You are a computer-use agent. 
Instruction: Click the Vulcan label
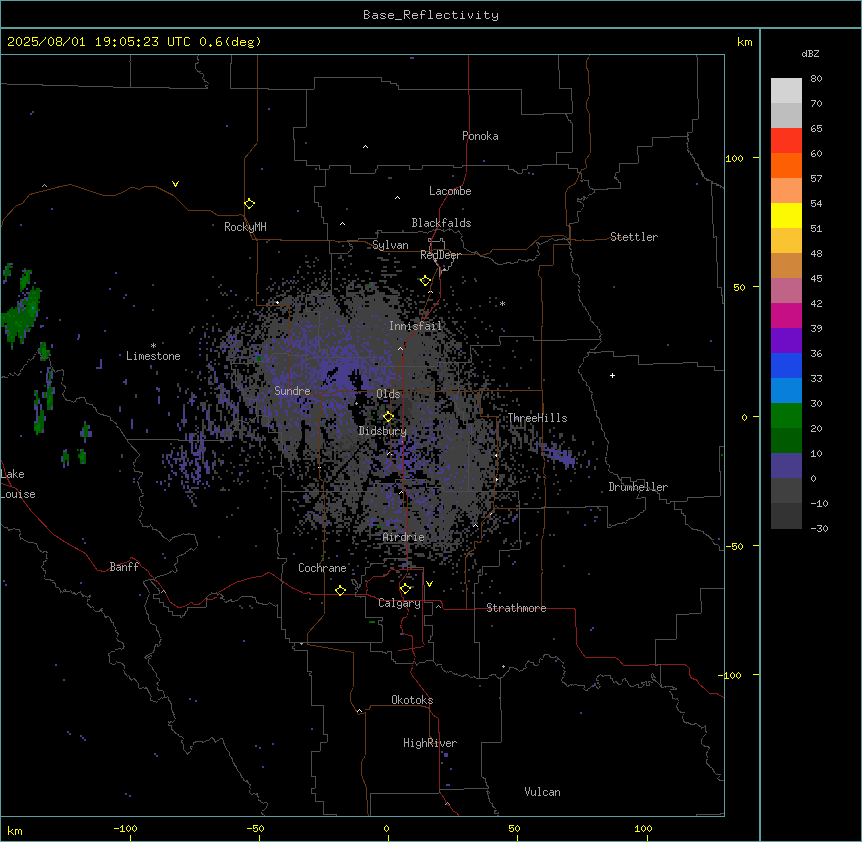tap(543, 792)
